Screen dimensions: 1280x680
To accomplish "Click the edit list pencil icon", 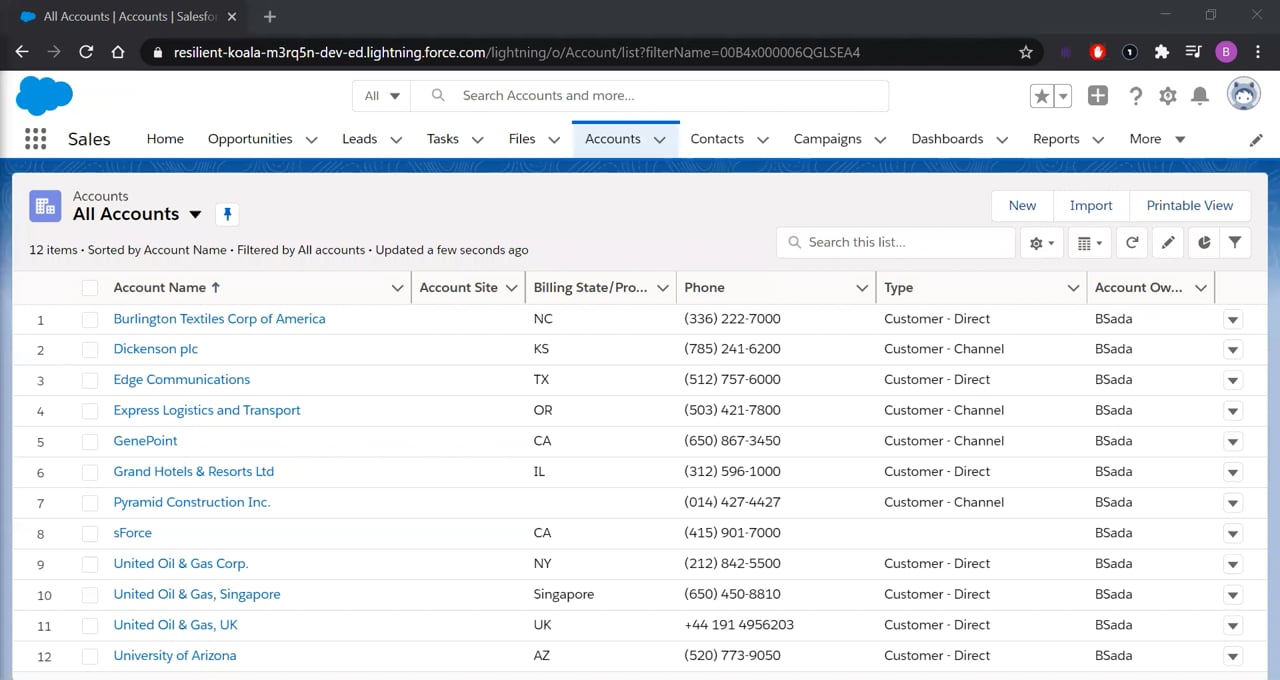I will click(x=1168, y=243).
